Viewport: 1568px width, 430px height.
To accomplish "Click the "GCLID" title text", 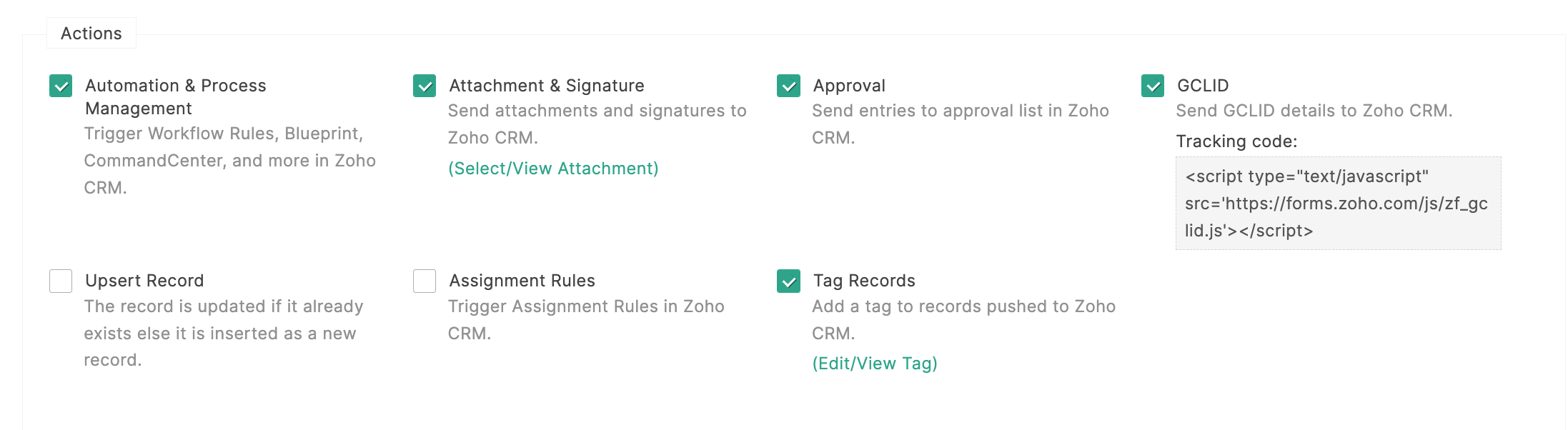I will tap(1203, 86).
